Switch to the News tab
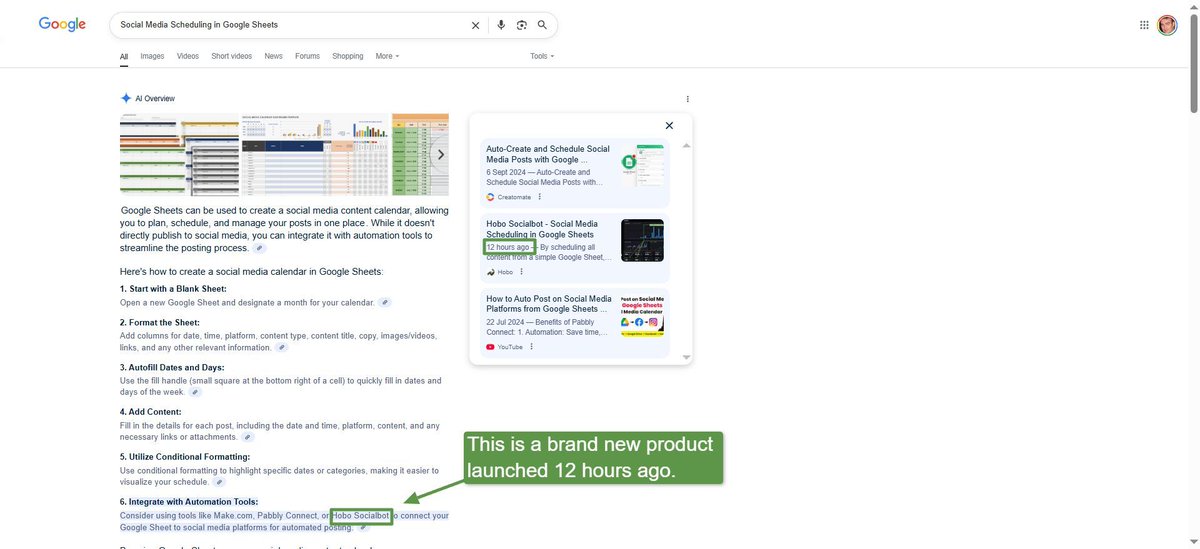Screen dimensions: 1200x549 [273, 56]
